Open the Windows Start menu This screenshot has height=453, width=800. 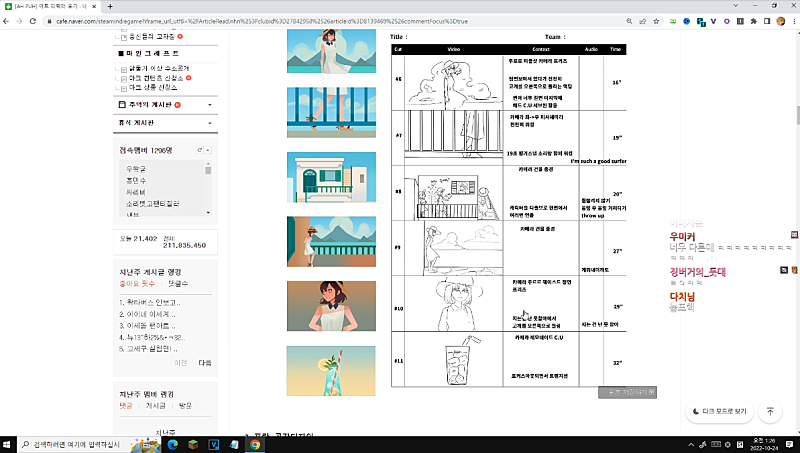tap(8, 444)
